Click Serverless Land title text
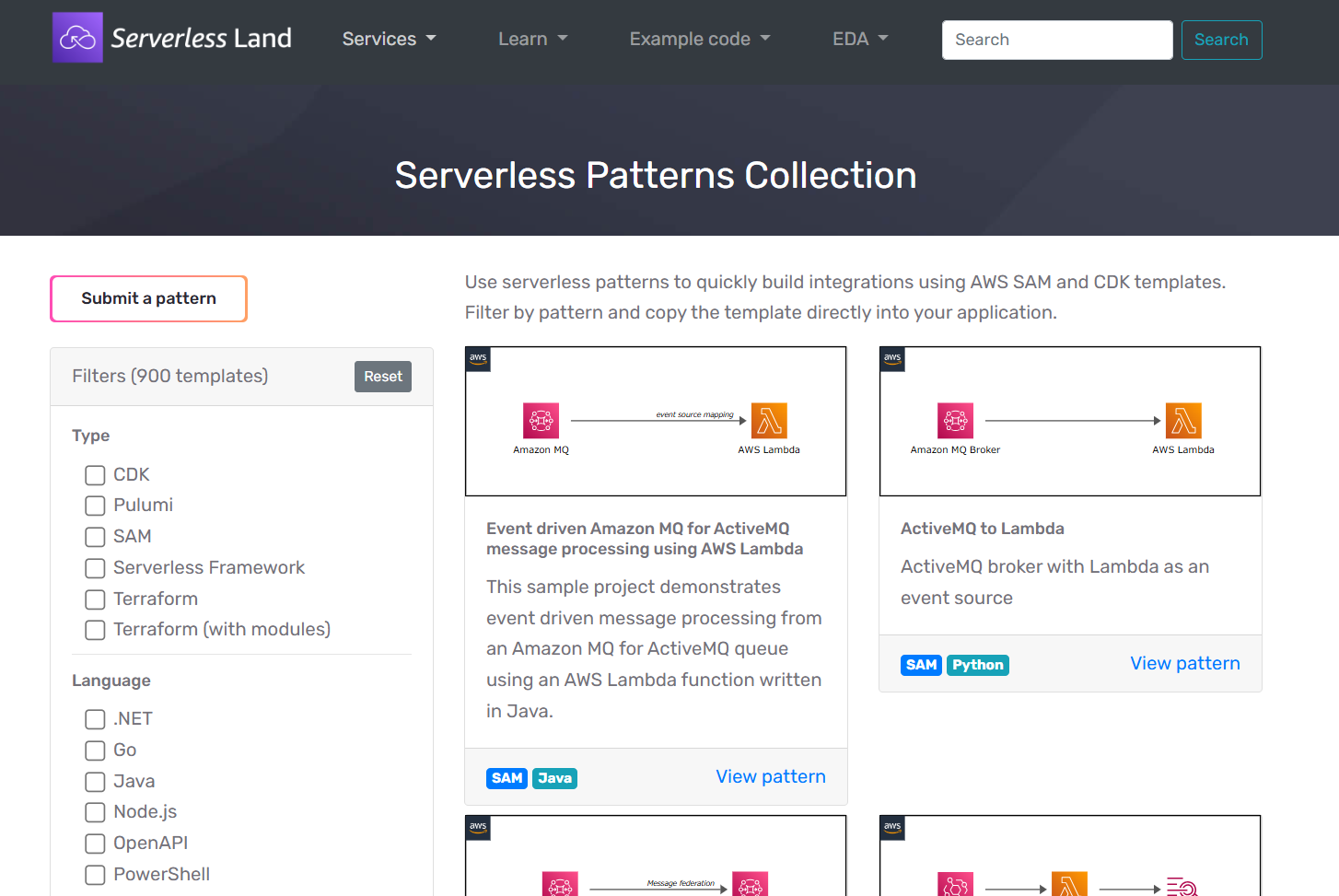The height and width of the screenshot is (896, 1339). 202,38
